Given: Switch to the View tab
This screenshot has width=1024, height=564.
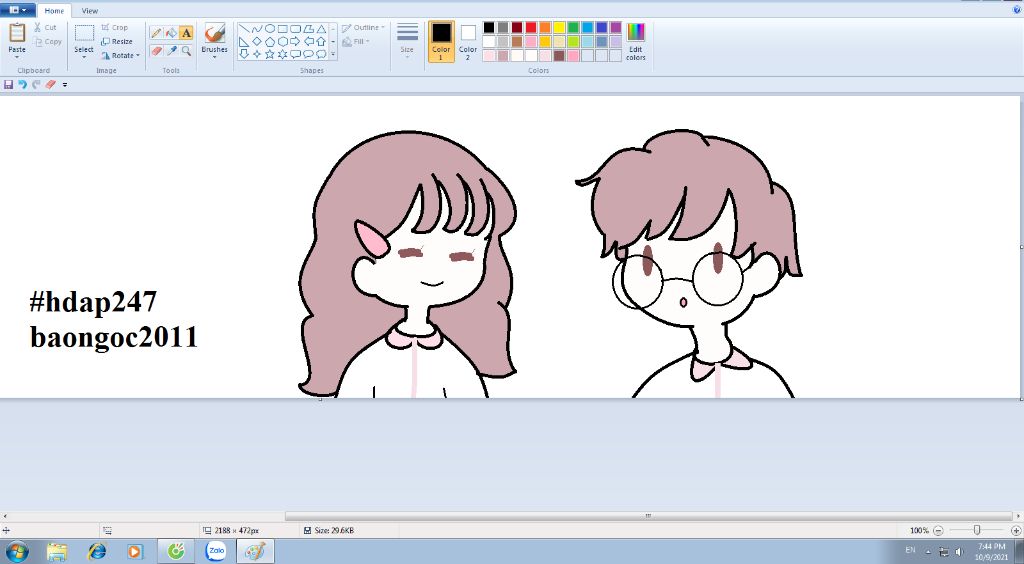Looking at the screenshot, I should pyautogui.click(x=90, y=11).
